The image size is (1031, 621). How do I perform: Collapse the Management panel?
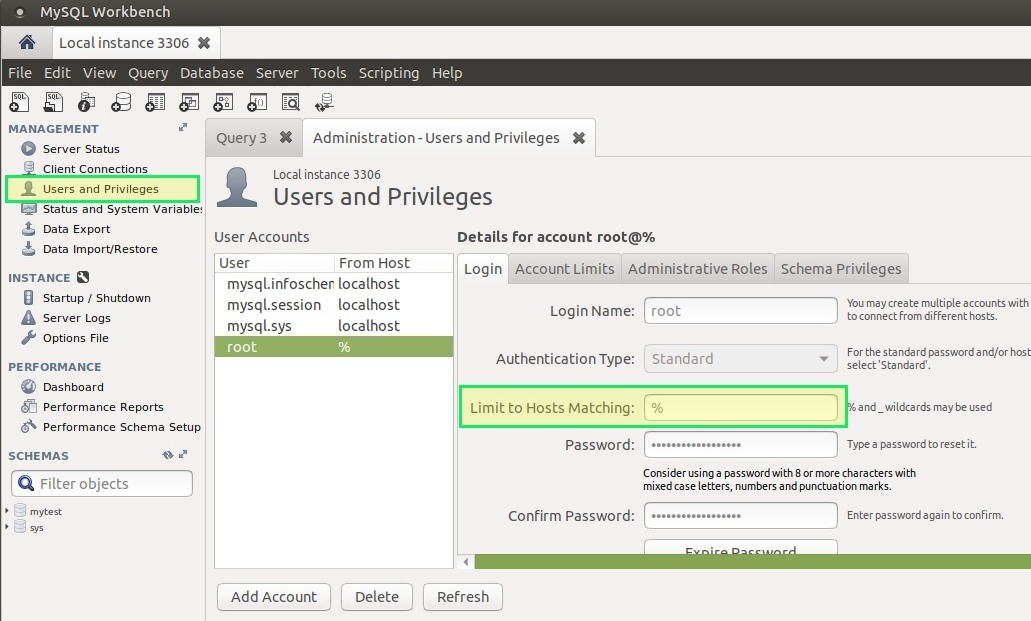(183, 128)
